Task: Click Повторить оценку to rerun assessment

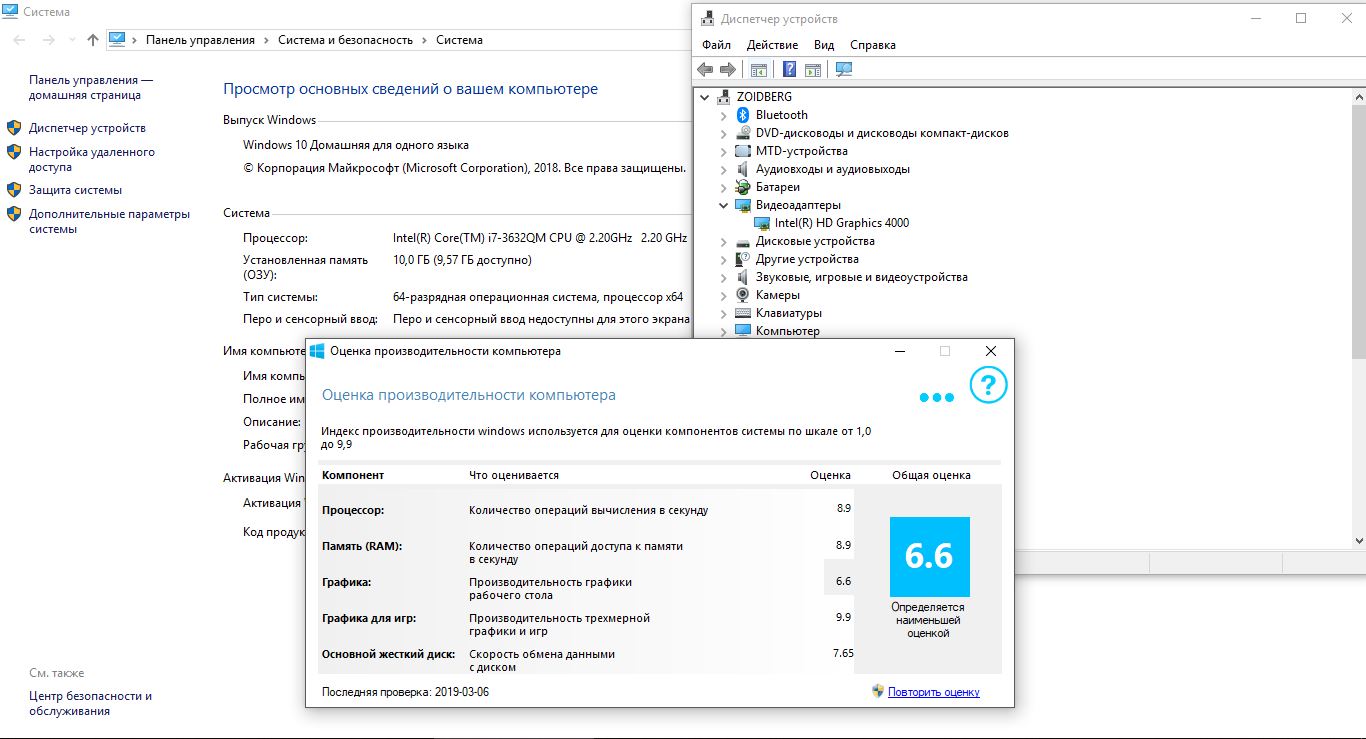Action: (934, 692)
